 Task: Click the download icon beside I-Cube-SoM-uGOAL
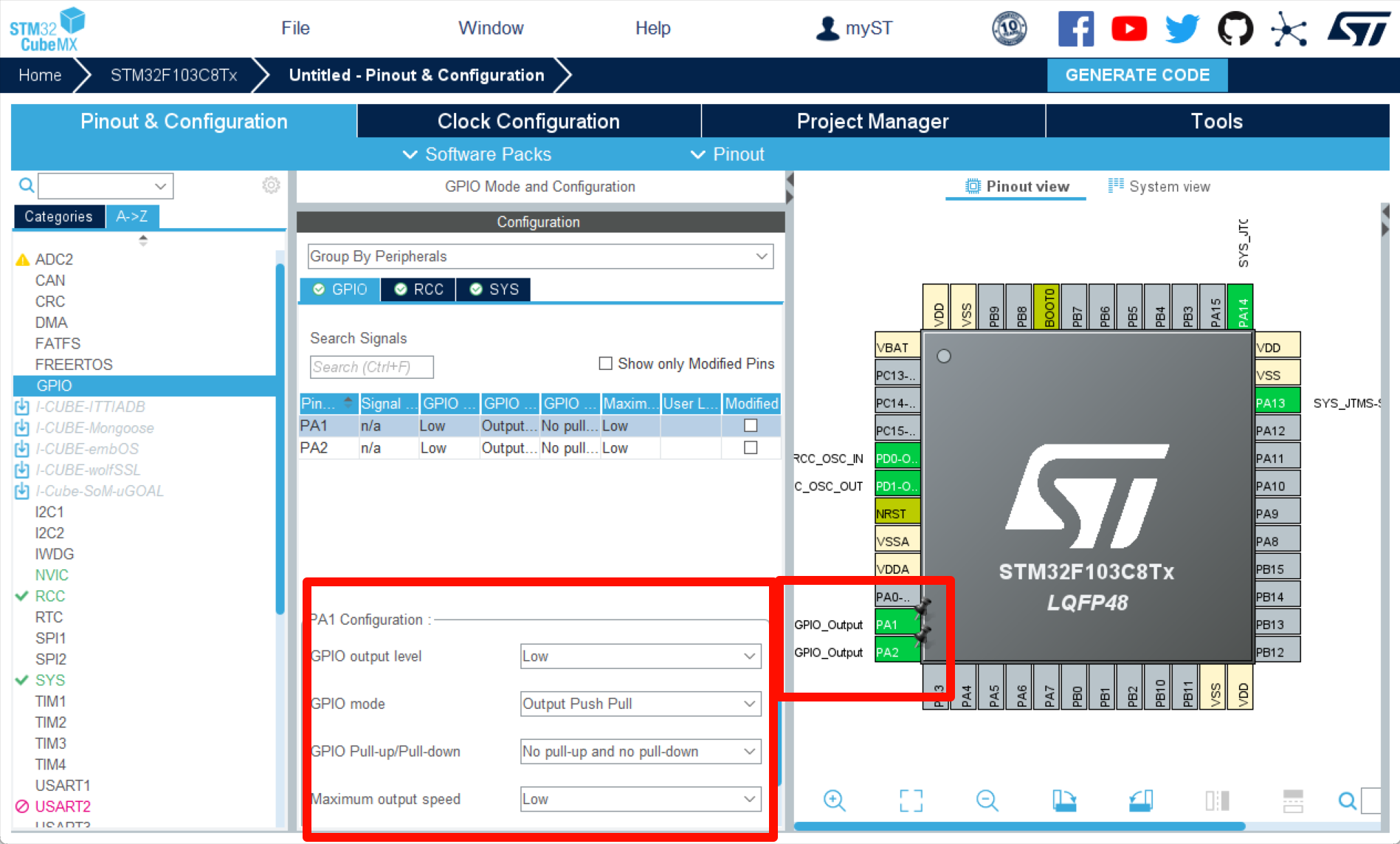tap(22, 491)
